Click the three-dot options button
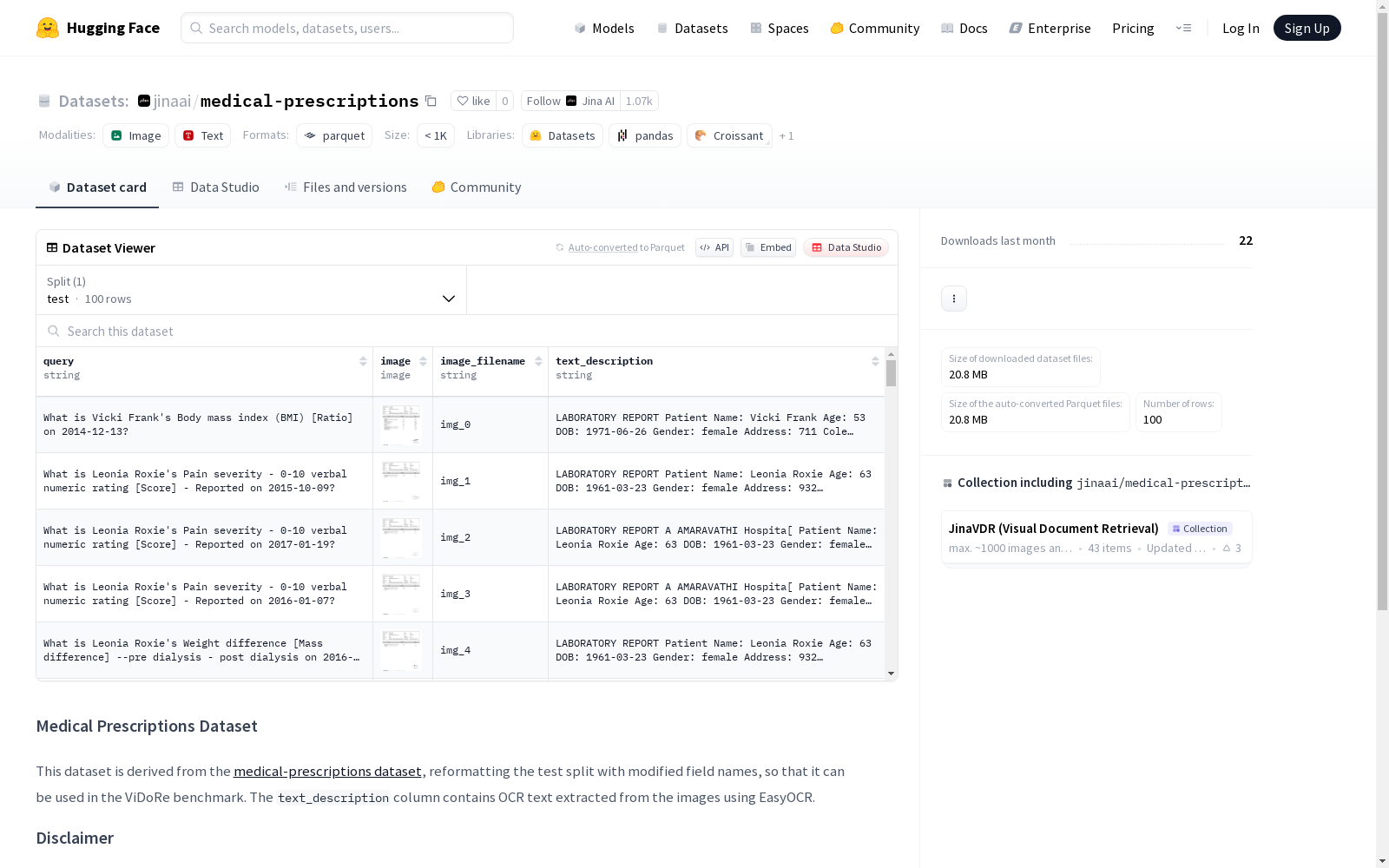 tap(954, 299)
